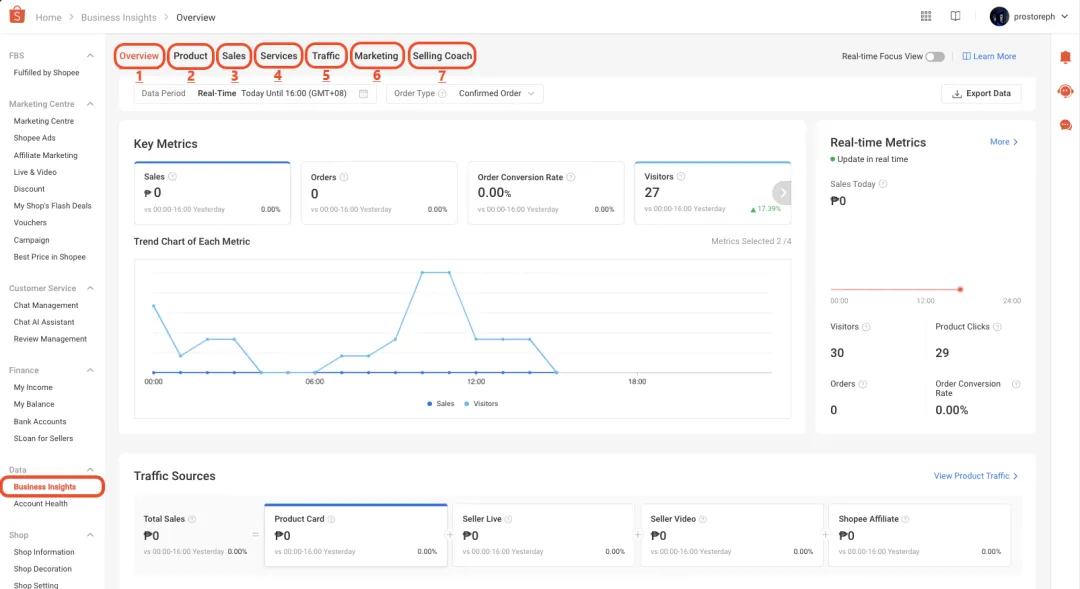This screenshot has width=1080, height=589.
Task: Select the Sales key metric card
Action: coord(212,193)
